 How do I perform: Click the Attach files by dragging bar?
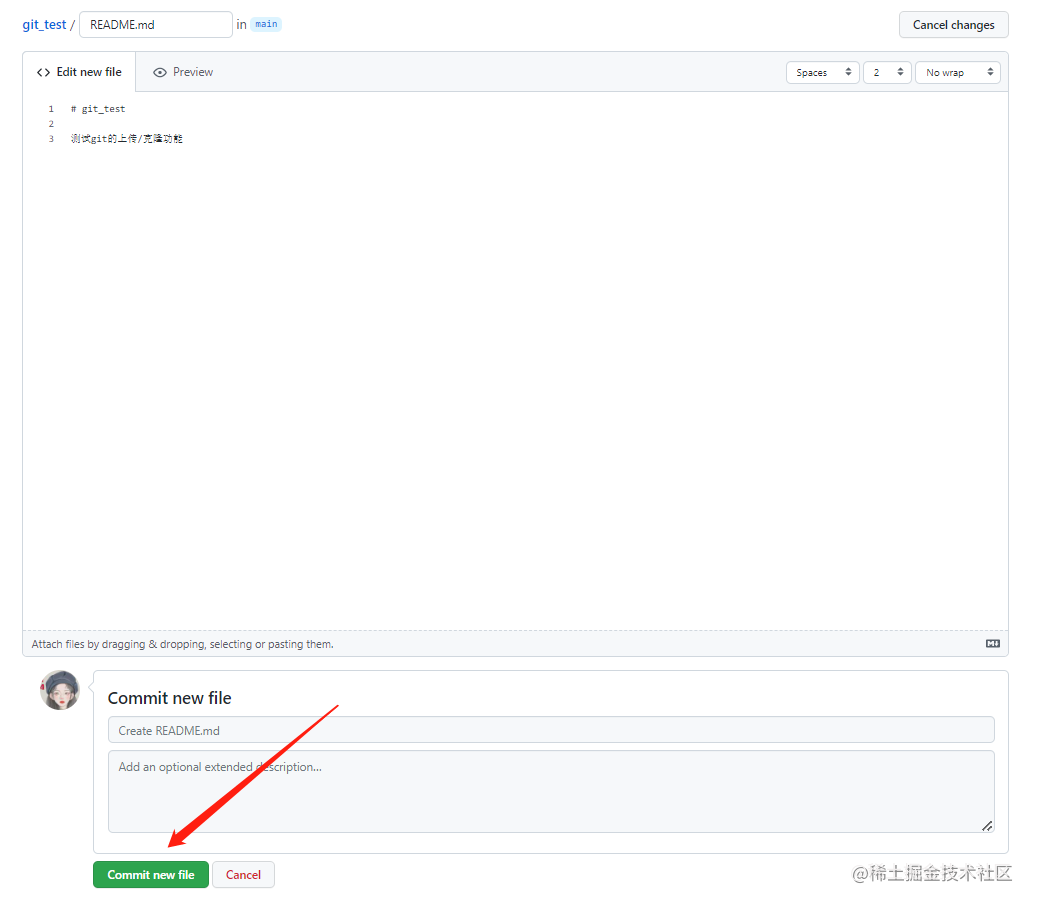point(400,644)
